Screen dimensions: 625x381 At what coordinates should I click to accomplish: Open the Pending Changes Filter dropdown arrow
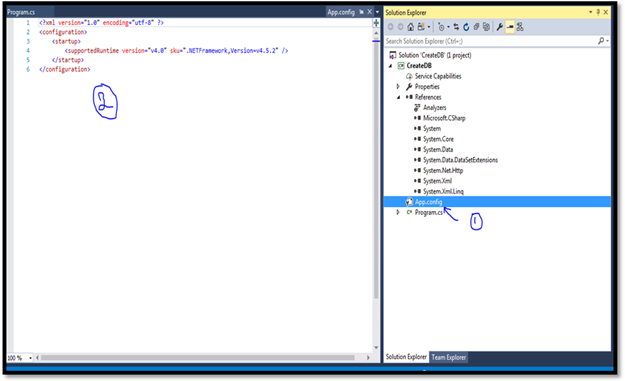coord(448,27)
